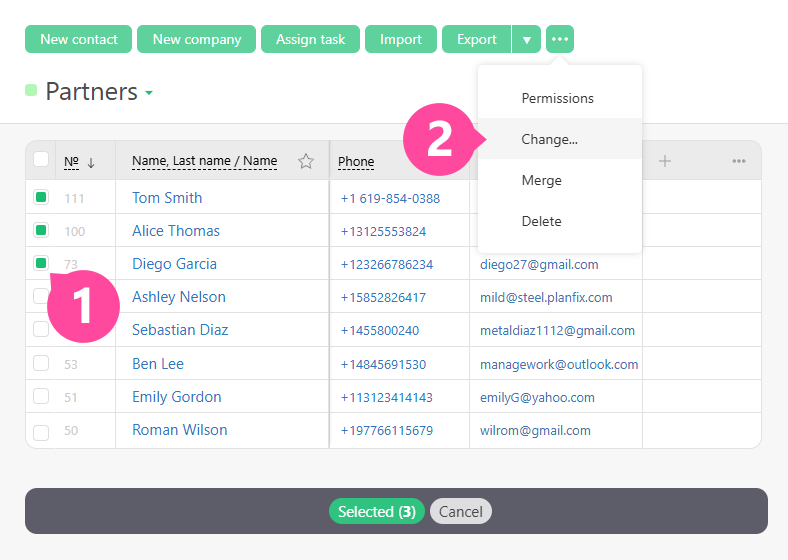Uncheck the Alice Thomas row checkbox

click(41, 230)
